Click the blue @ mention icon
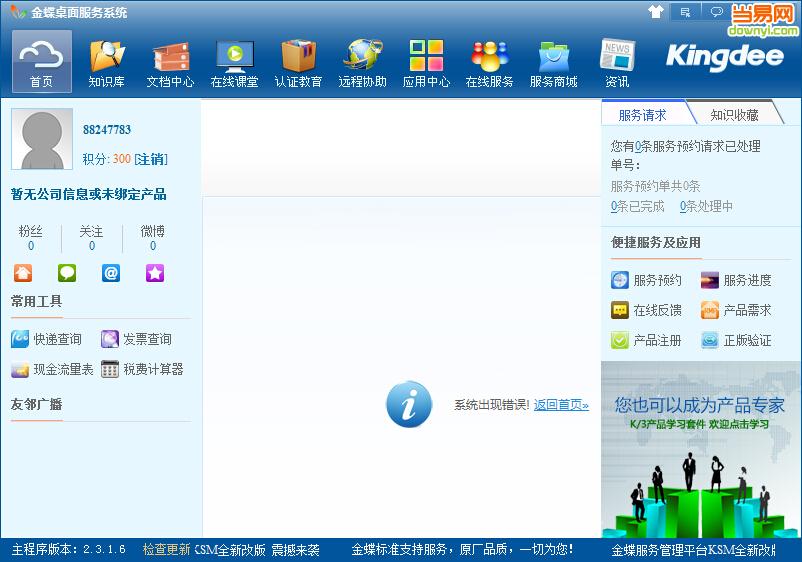 pos(111,273)
